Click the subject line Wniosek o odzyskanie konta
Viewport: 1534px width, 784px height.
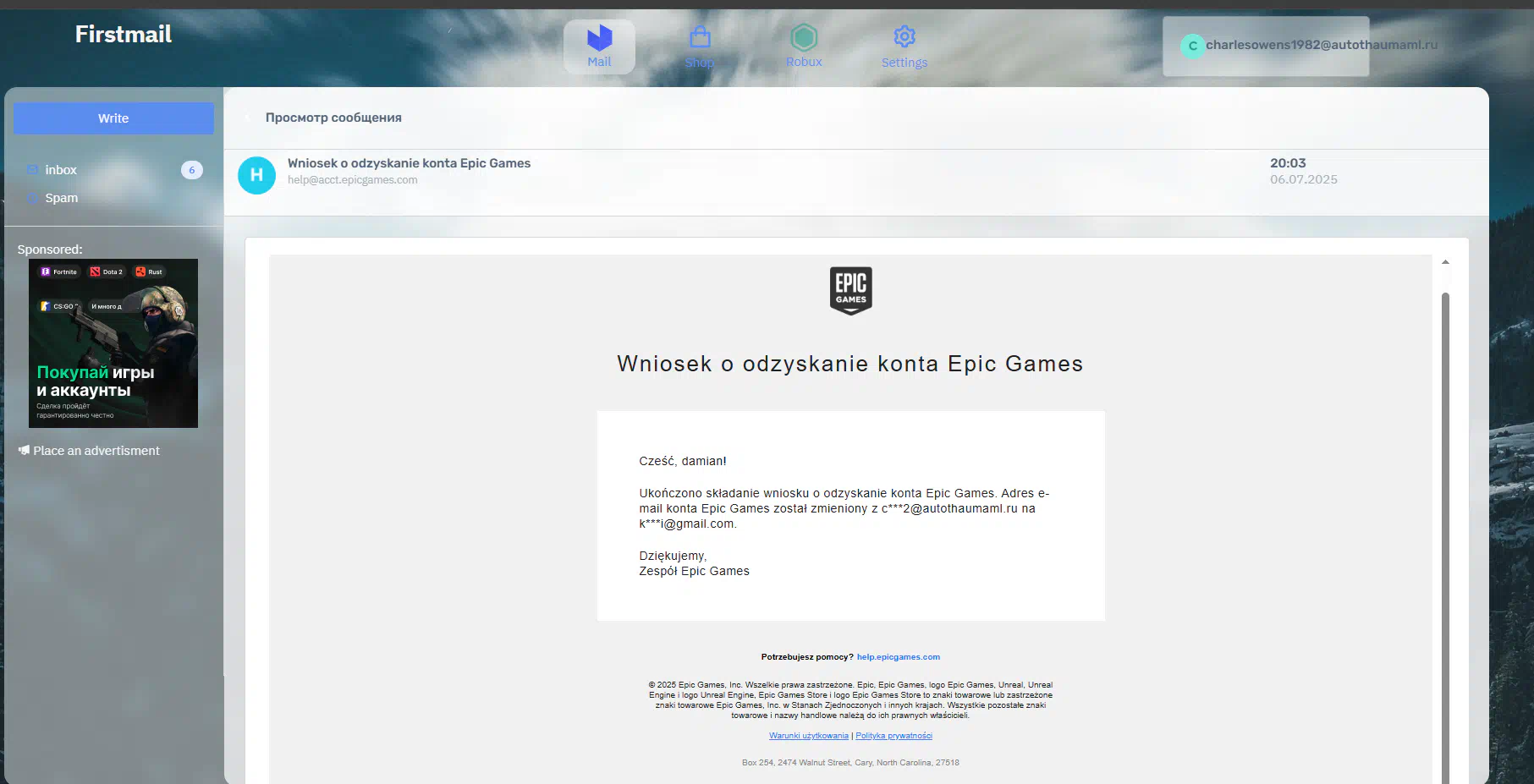pos(409,163)
